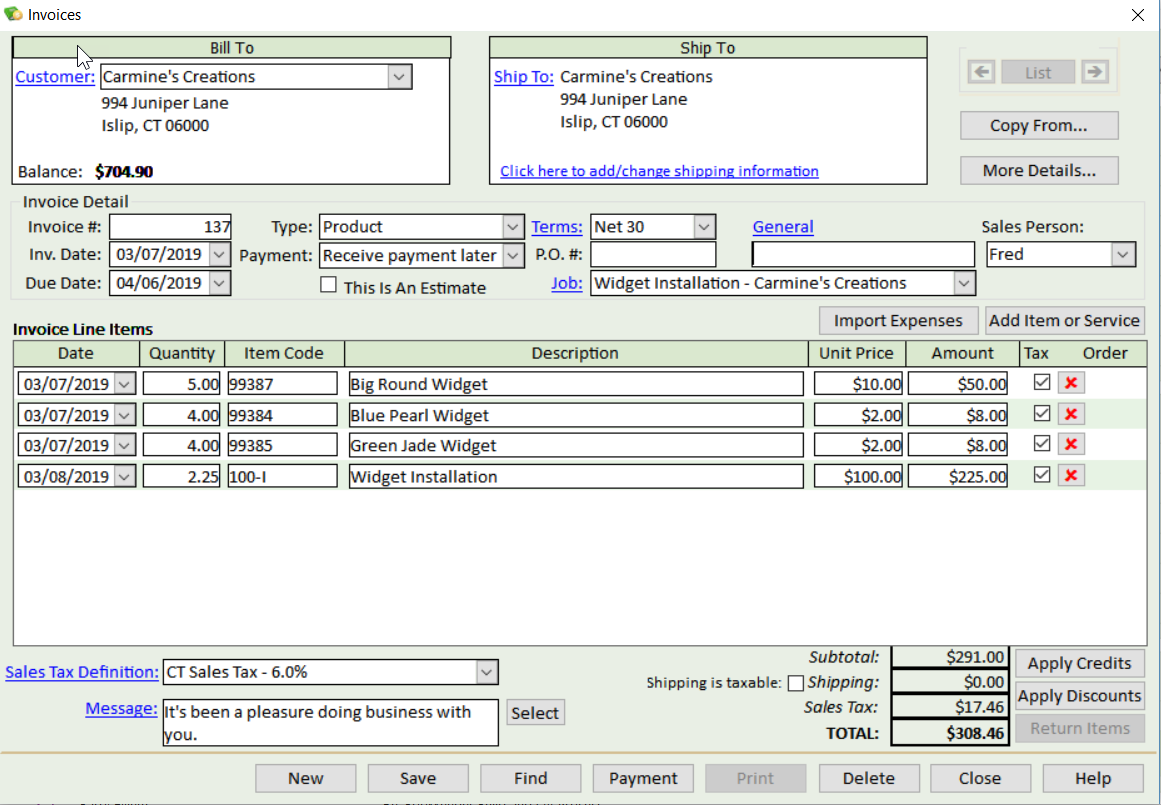Click the Add Item or Service button
Image resolution: width=1161 pixels, height=805 pixels.
1064,320
